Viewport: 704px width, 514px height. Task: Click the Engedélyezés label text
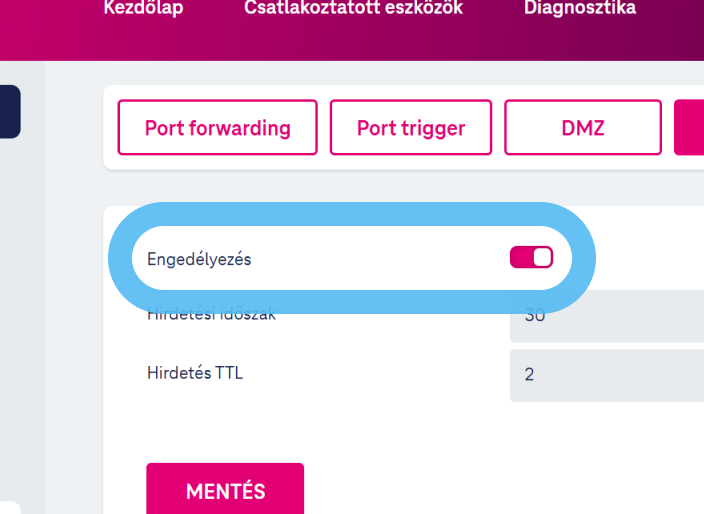click(199, 259)
